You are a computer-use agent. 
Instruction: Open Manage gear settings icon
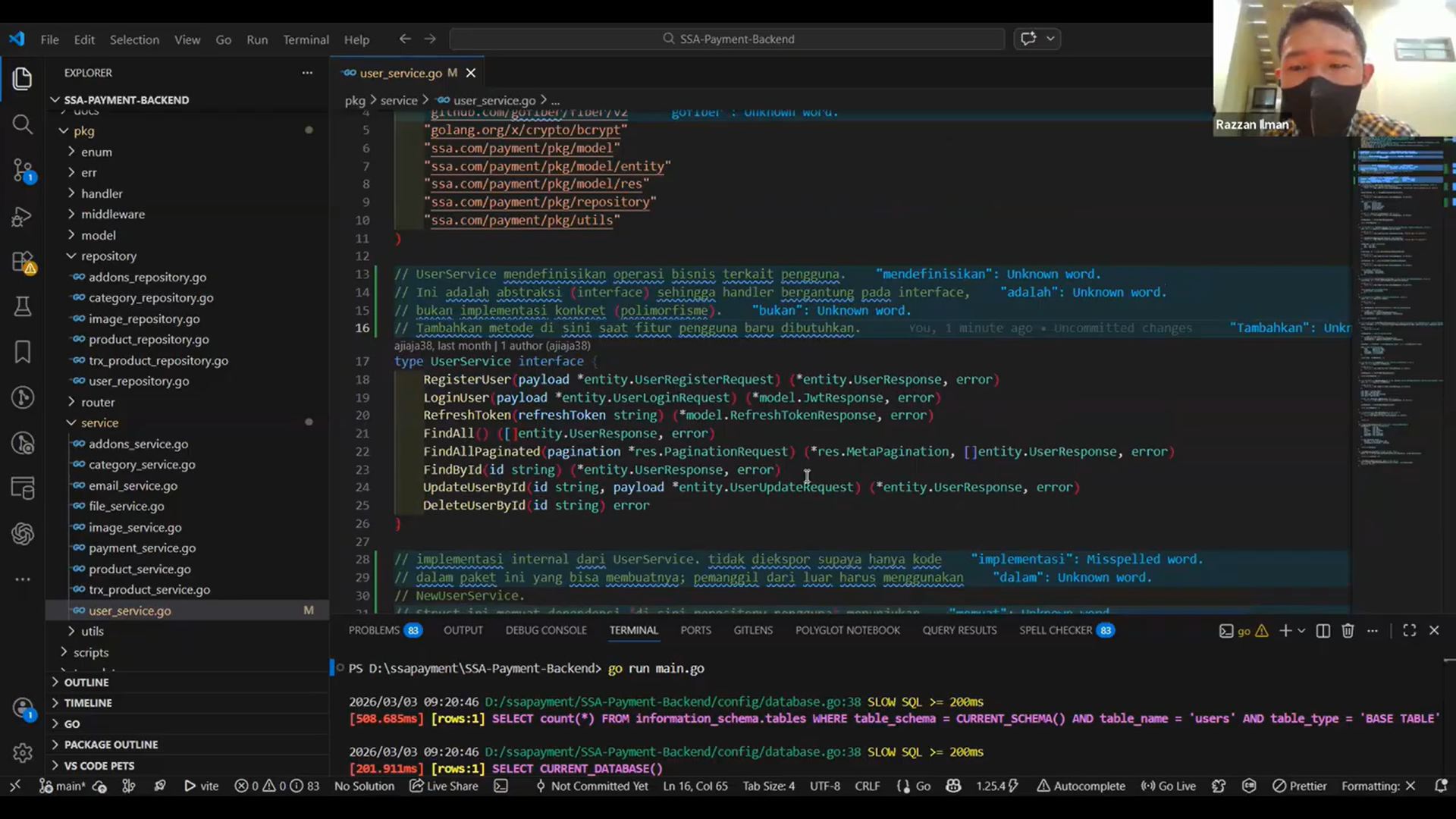point(23,752)
